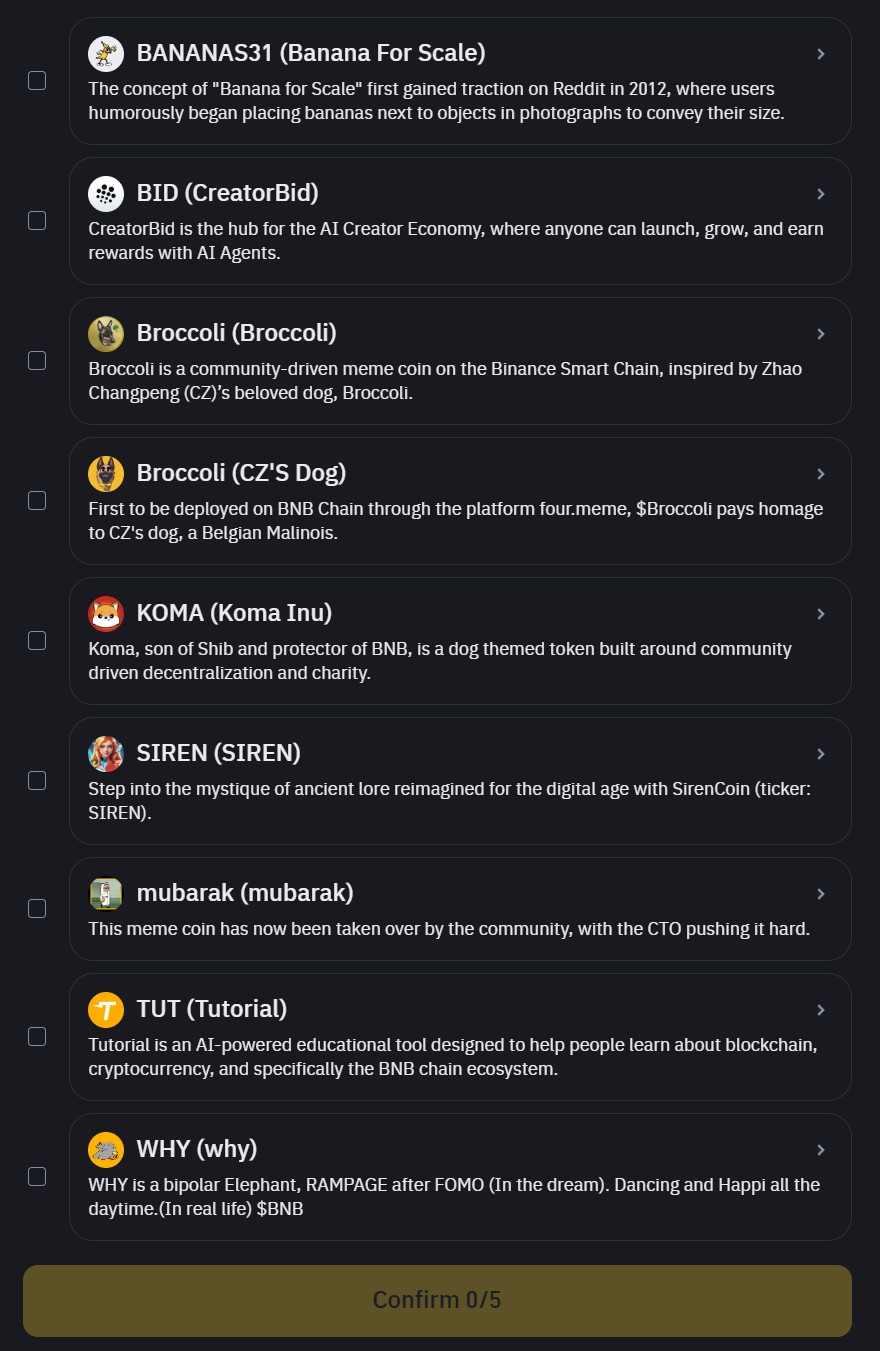The height and width of the screenshot is (1351, 880).
Task: Click the WHY elephant token icon
Action: (x=106, y=1149)
